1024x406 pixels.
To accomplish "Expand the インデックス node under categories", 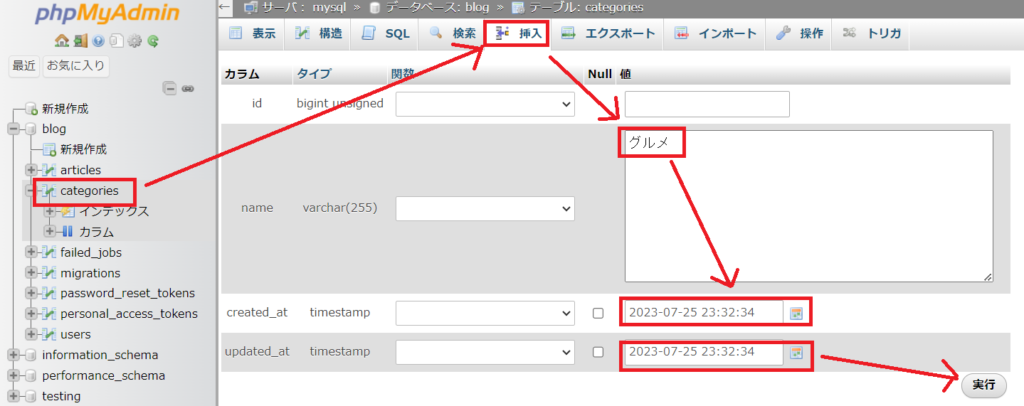I will (50, 211).
